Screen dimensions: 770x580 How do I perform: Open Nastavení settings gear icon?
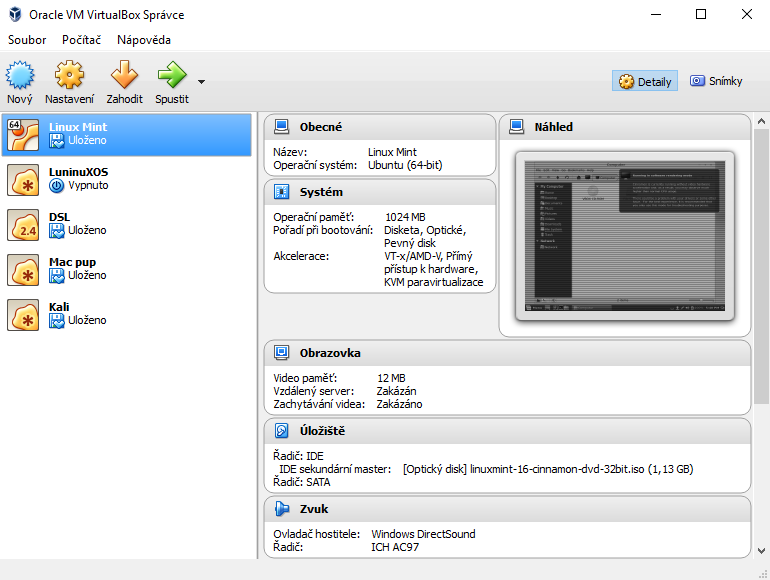69,75
